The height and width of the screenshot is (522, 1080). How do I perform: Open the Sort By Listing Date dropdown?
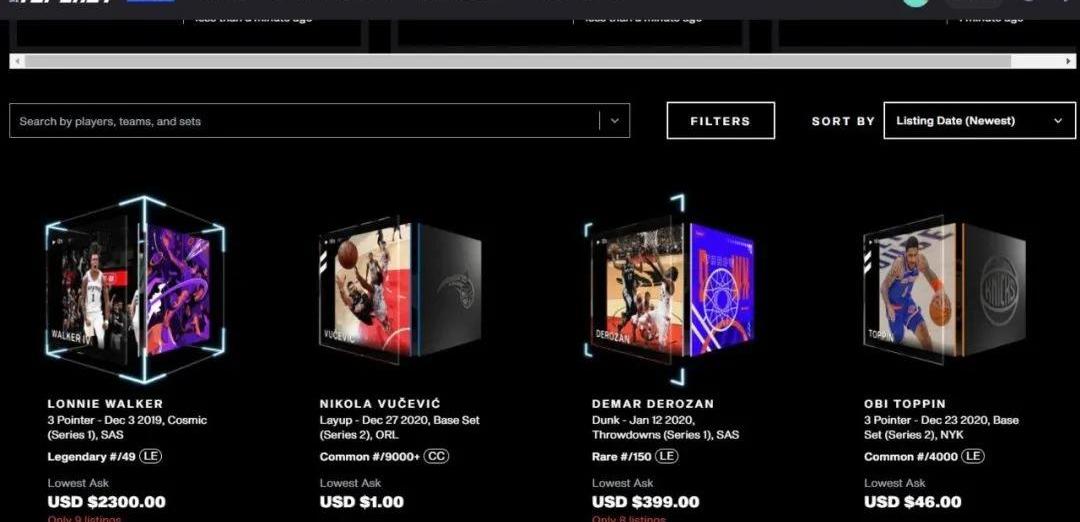click(979, 121)
